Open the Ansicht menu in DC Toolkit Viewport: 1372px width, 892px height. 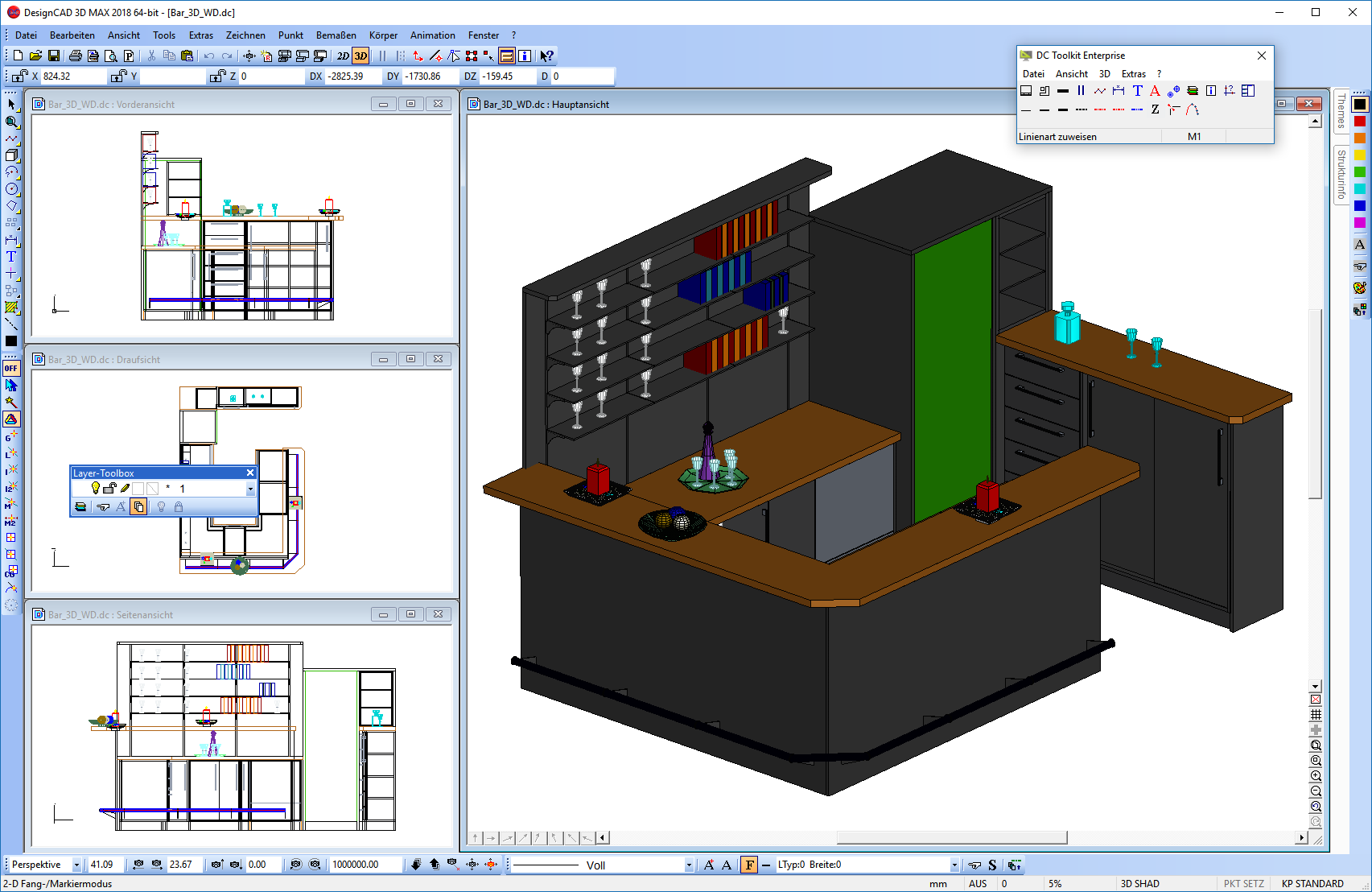1072,73
